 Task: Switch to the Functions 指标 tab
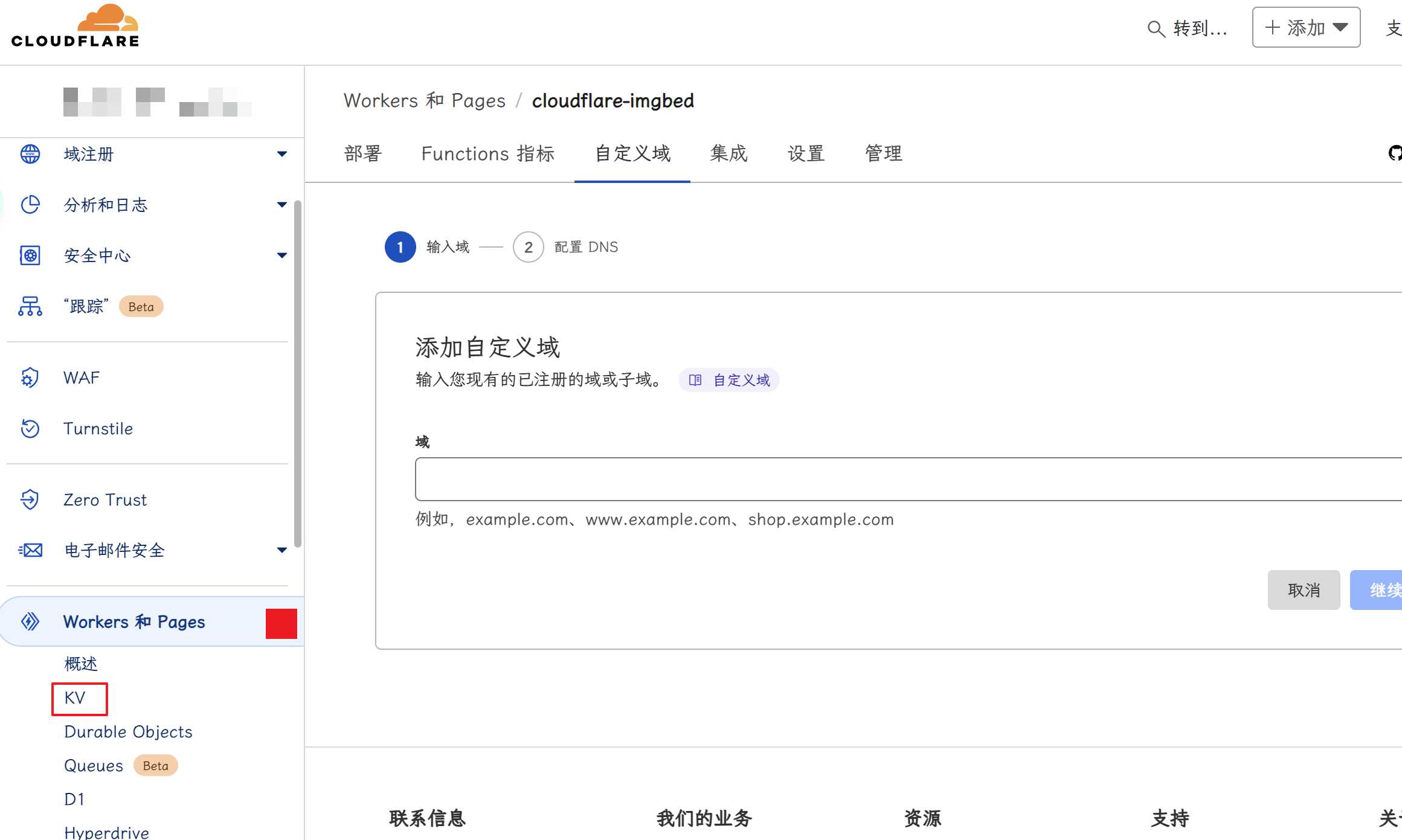click(488, 153)
